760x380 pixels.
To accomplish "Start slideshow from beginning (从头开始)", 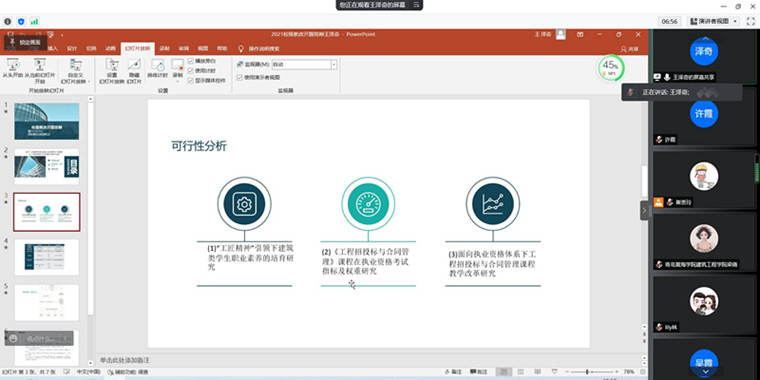I will pyautogui.click(x=13, y=68).
